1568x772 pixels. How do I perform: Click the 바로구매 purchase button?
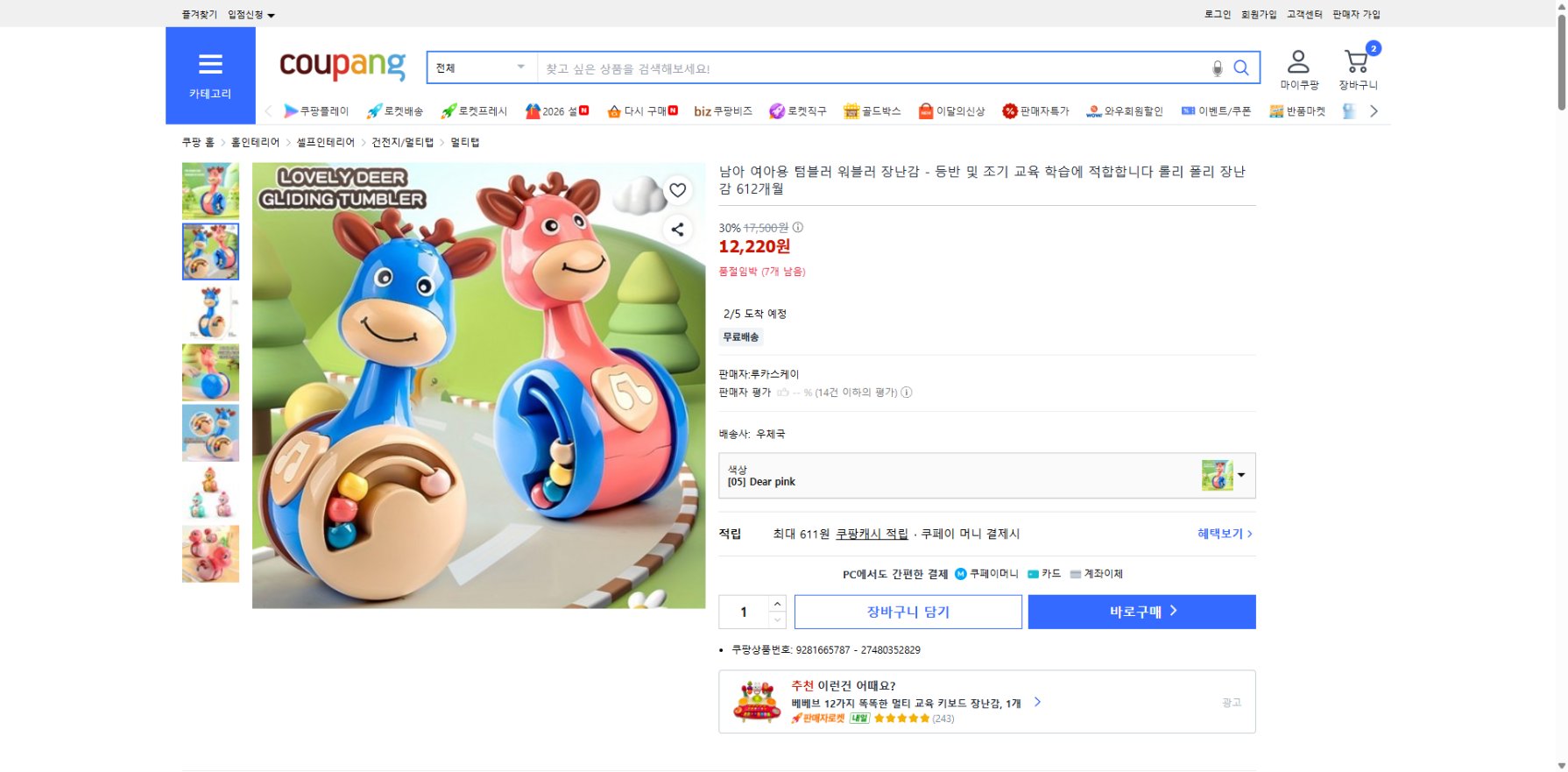[1141, 612]
